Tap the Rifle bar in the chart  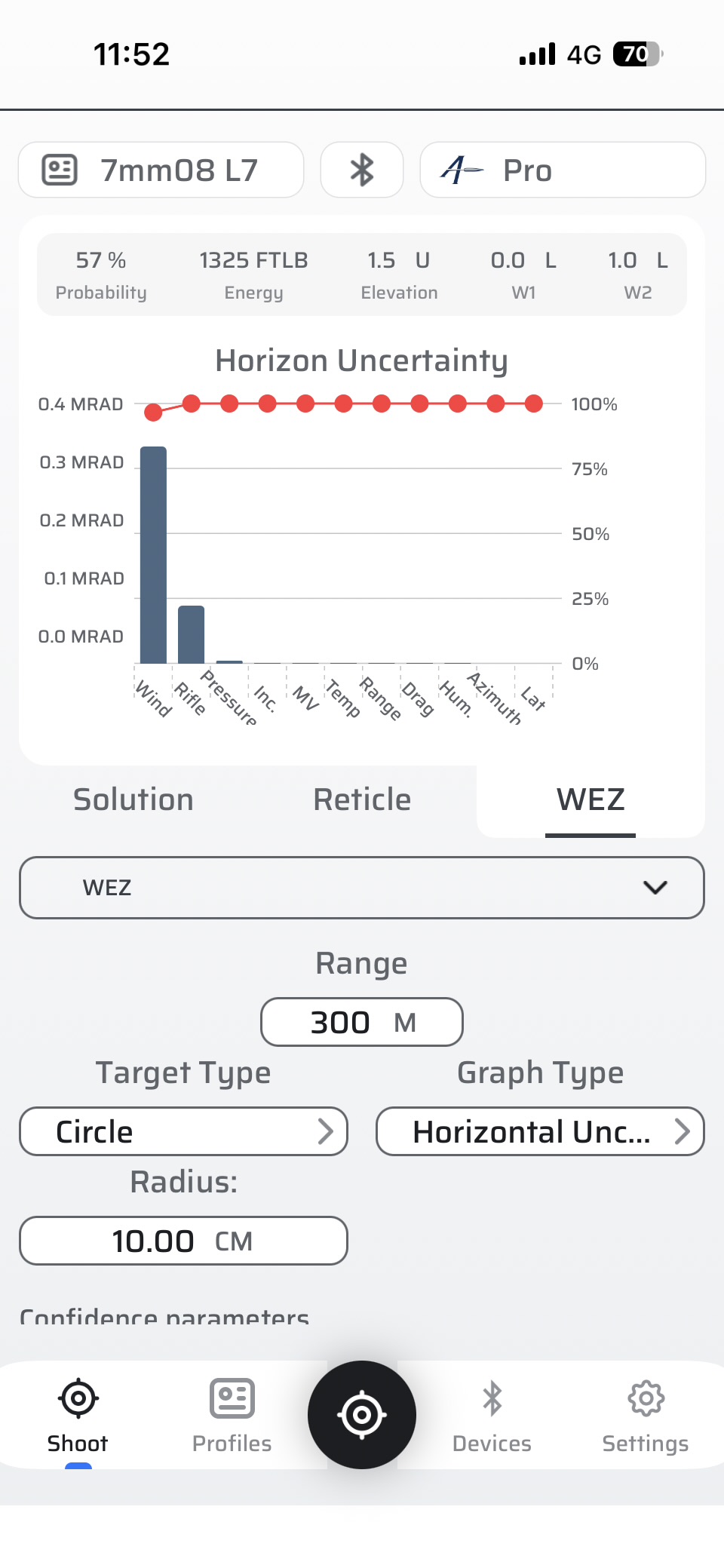pyautogui.click(x=191, y=634)
